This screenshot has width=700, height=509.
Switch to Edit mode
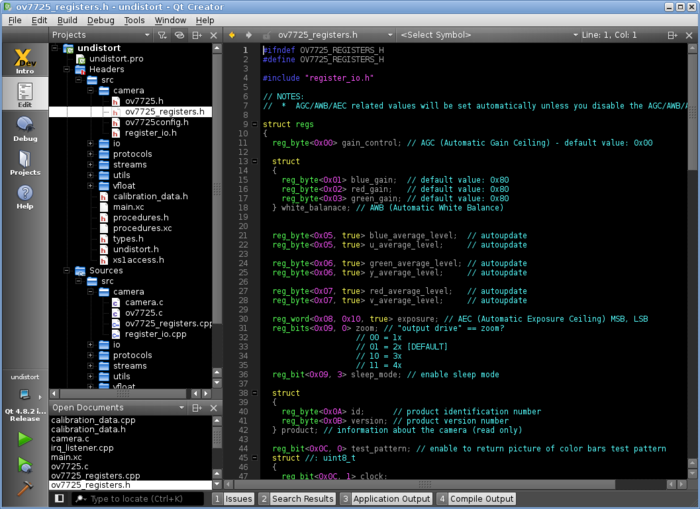click(x=25, y=93)
